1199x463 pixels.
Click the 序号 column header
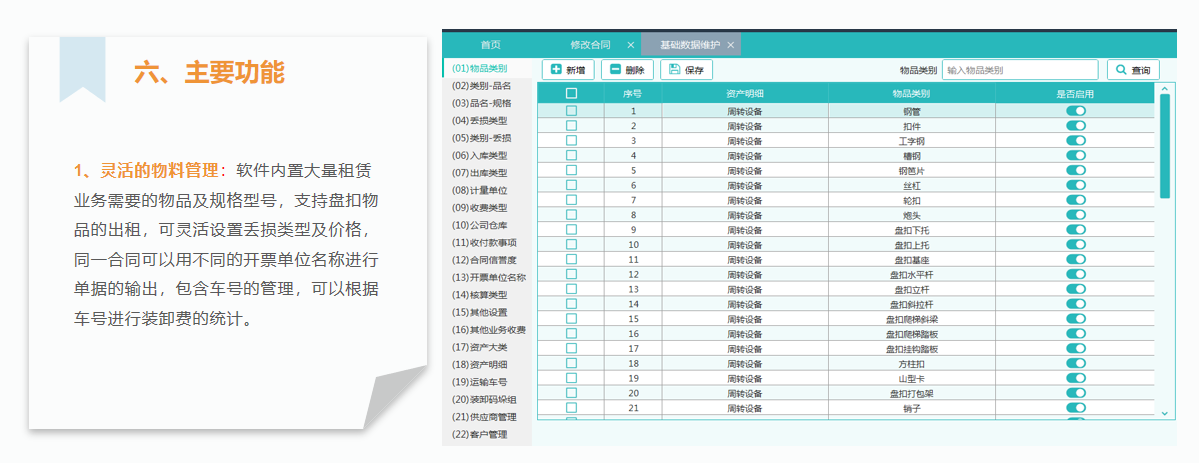click(x=632, y=93)
